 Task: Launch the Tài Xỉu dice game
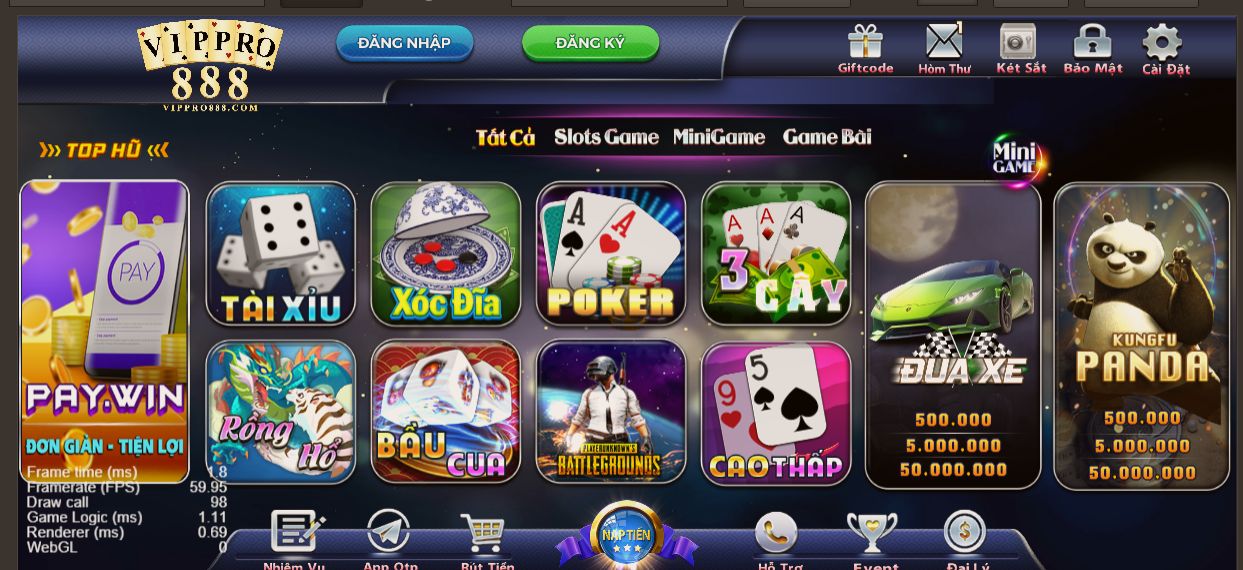(281, 254)
